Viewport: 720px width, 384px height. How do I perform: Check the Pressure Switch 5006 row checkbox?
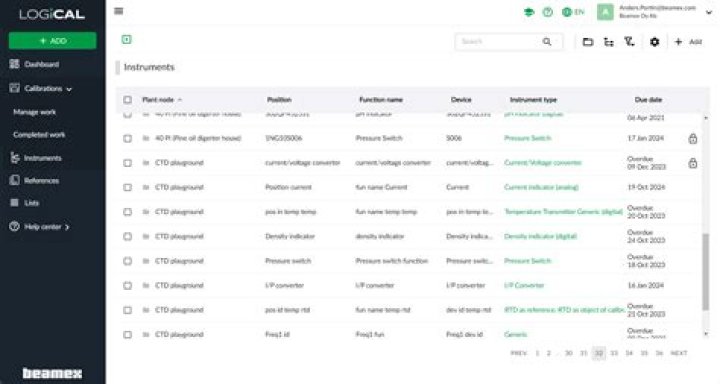(x=128, y=138)
